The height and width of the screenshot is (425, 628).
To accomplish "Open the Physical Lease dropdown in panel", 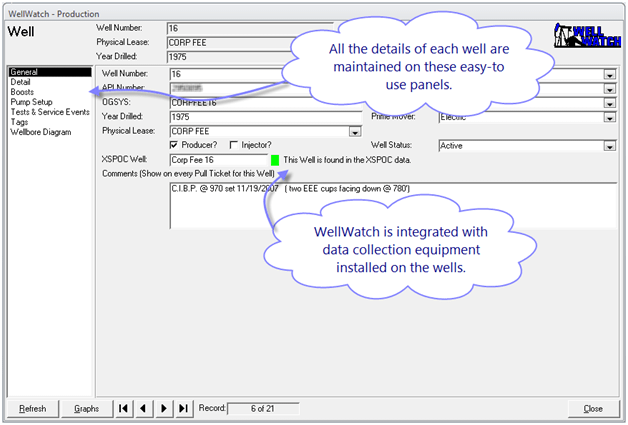I will point(355,131).
